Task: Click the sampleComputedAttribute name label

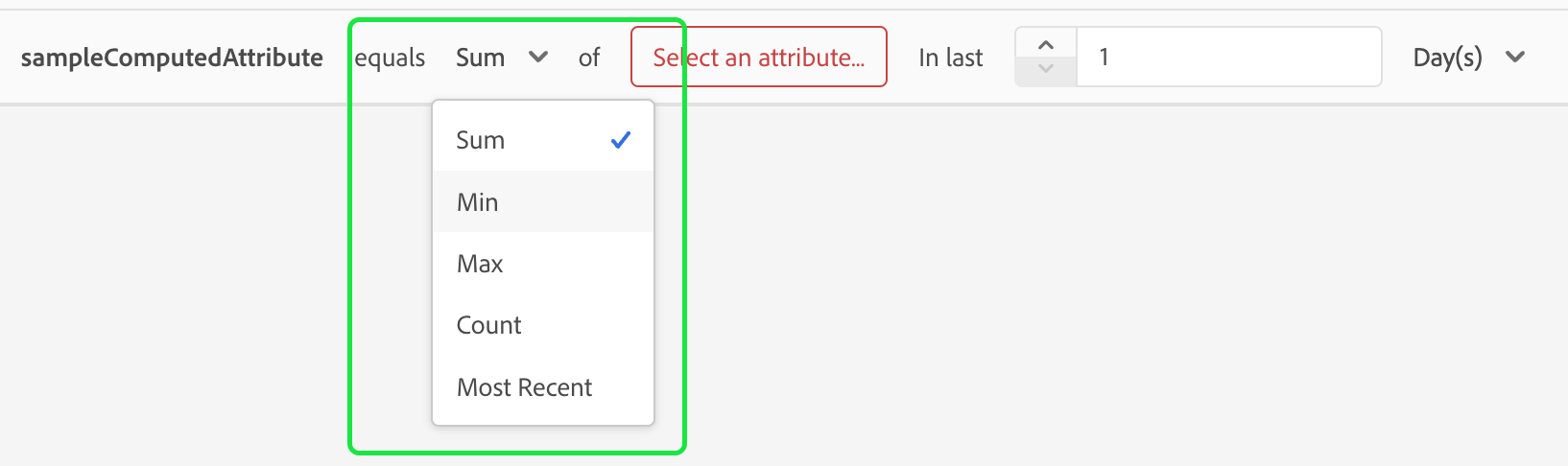Action: (x=172, y=58)
